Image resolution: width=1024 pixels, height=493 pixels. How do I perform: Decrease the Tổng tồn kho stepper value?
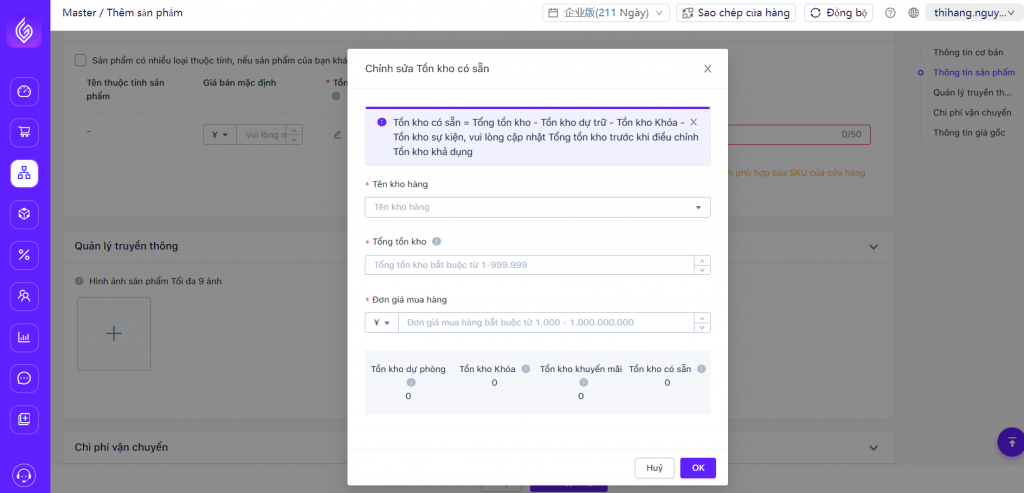point(702,270)
